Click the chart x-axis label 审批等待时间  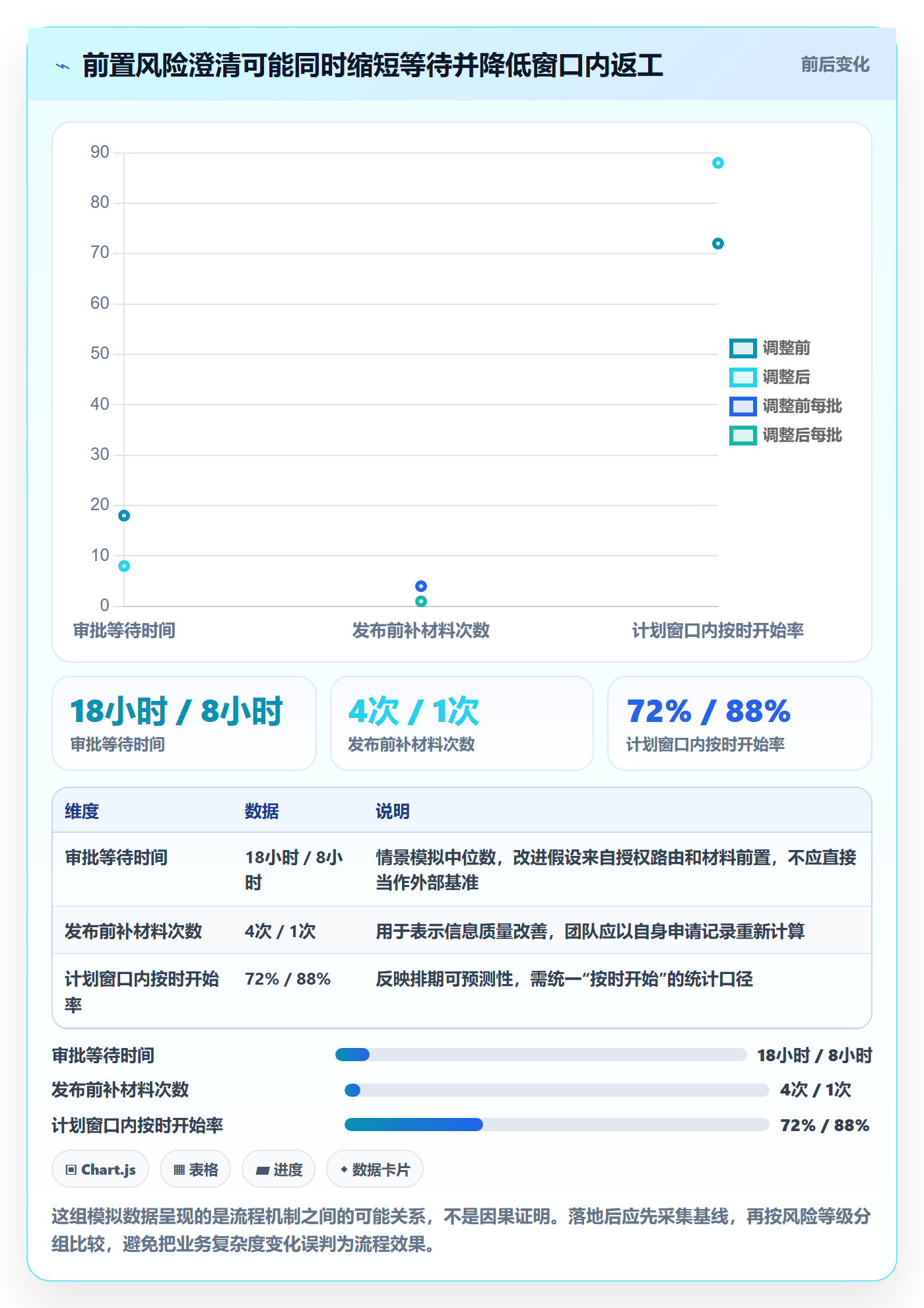click(x=124, y=630)
